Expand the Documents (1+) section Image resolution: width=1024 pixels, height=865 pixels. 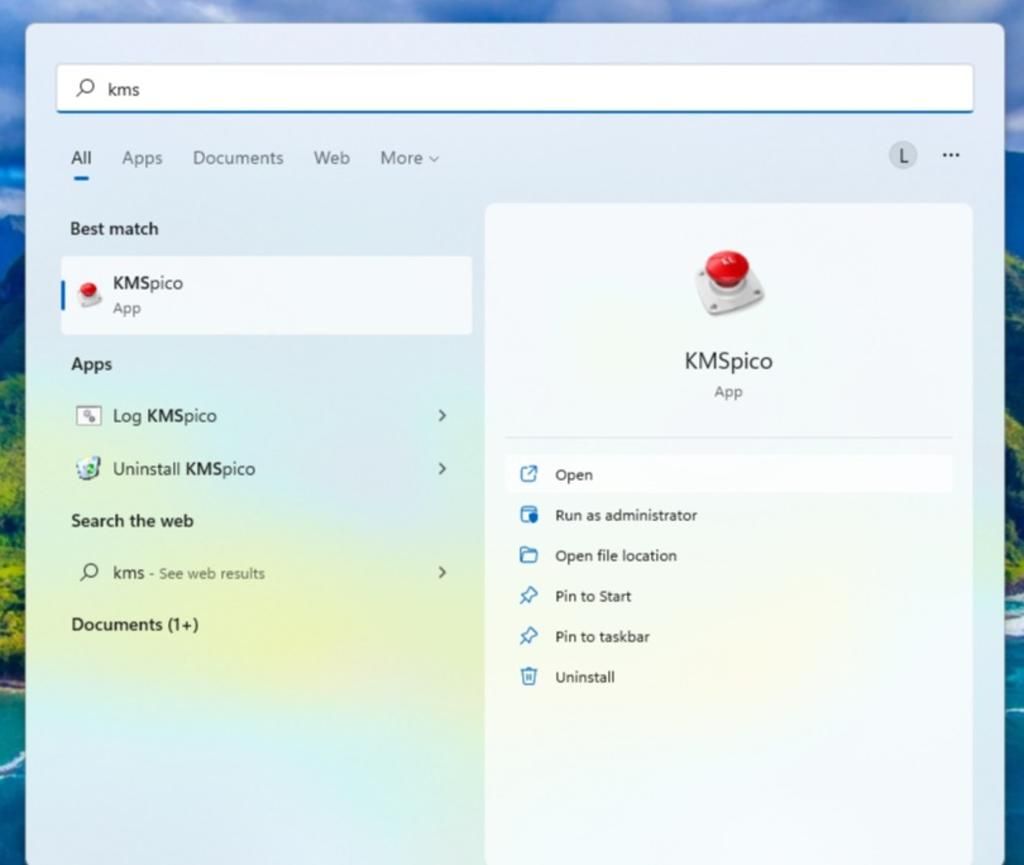click(135, 625)
